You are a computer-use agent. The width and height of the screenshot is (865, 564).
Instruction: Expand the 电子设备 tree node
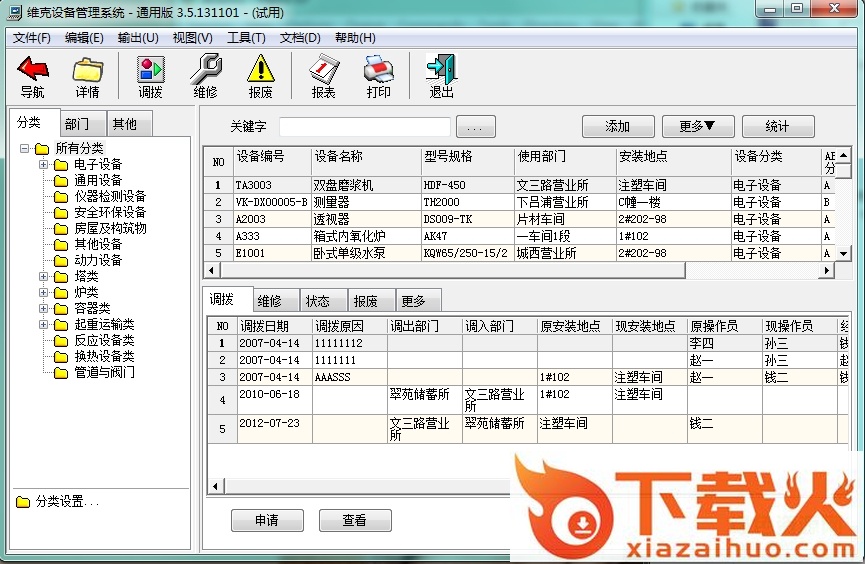[44, 165]
